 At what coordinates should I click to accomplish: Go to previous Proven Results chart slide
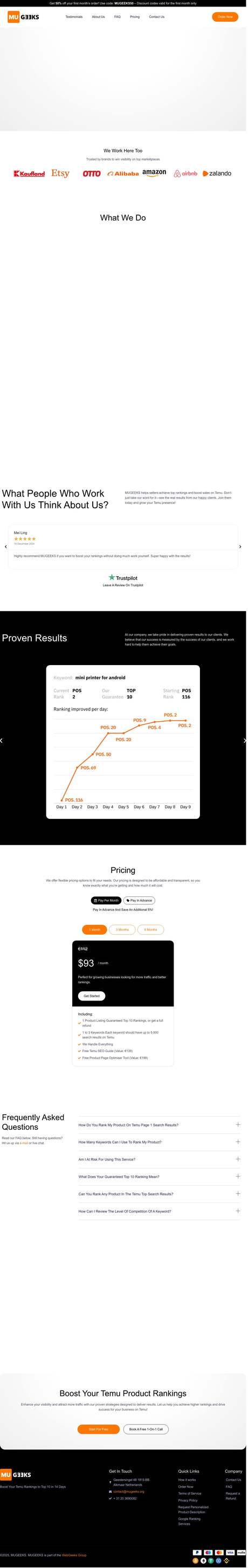tap(2, 741)
